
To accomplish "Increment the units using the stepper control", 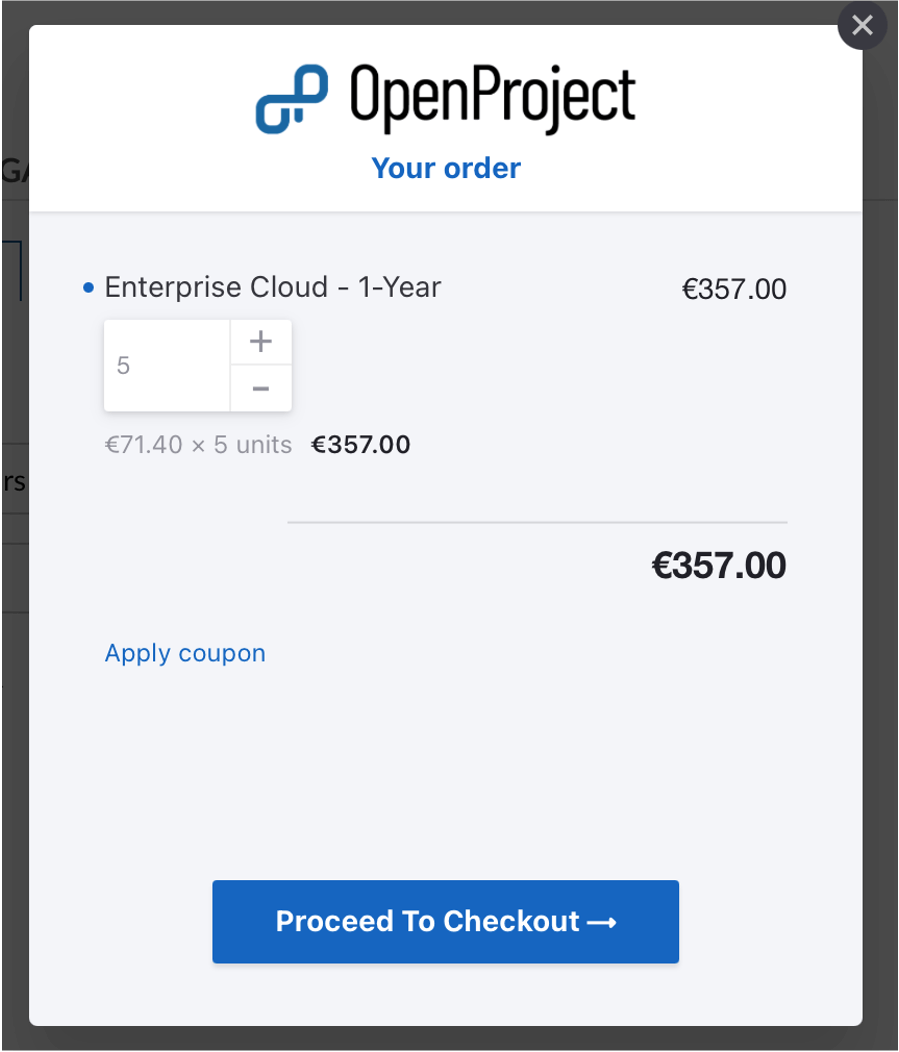I will pyautogui.click(x=260, y=341).
